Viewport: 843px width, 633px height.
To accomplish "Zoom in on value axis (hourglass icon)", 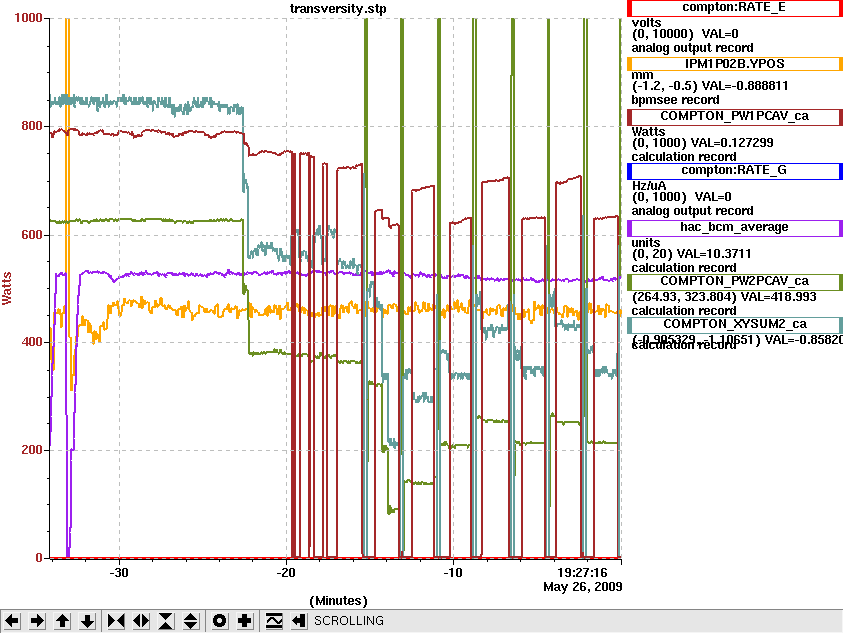I will [x=166, y=621].
